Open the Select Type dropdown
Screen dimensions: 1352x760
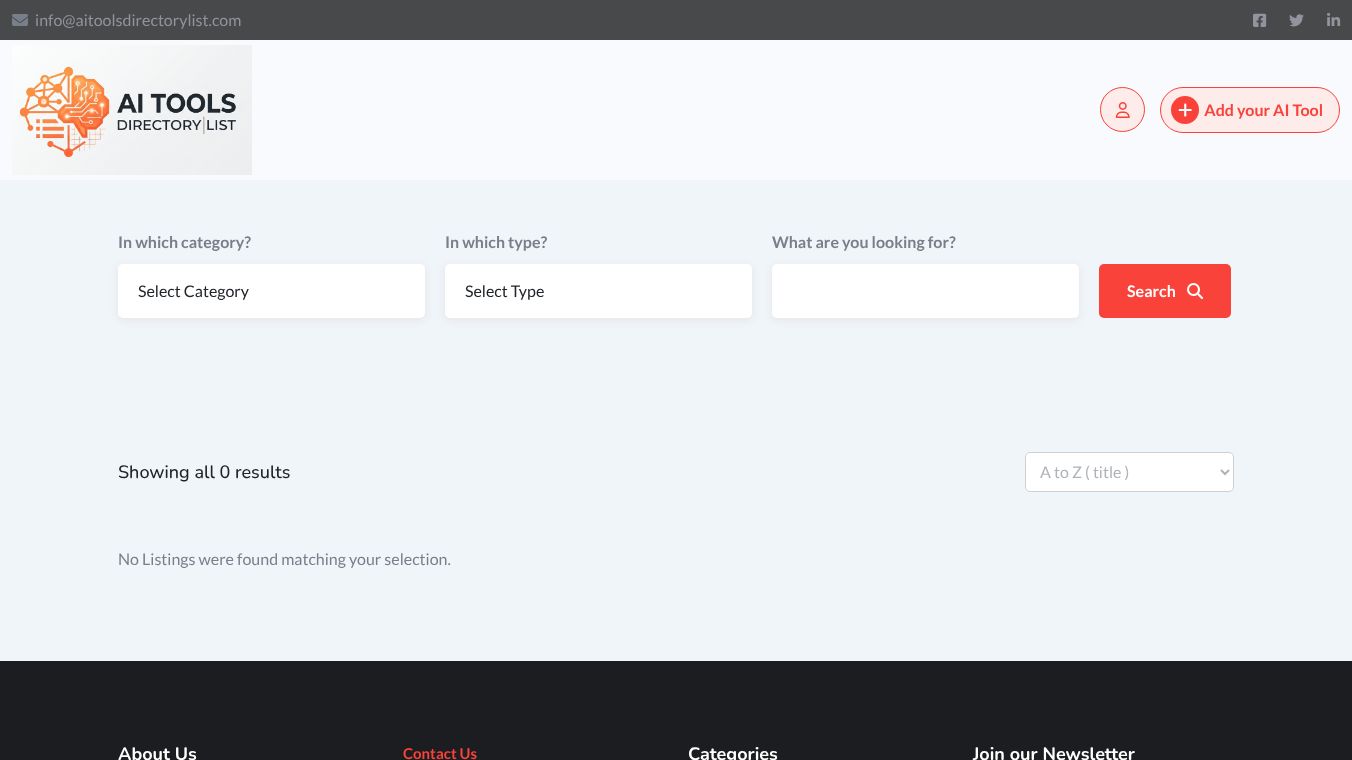coord(598,291)
